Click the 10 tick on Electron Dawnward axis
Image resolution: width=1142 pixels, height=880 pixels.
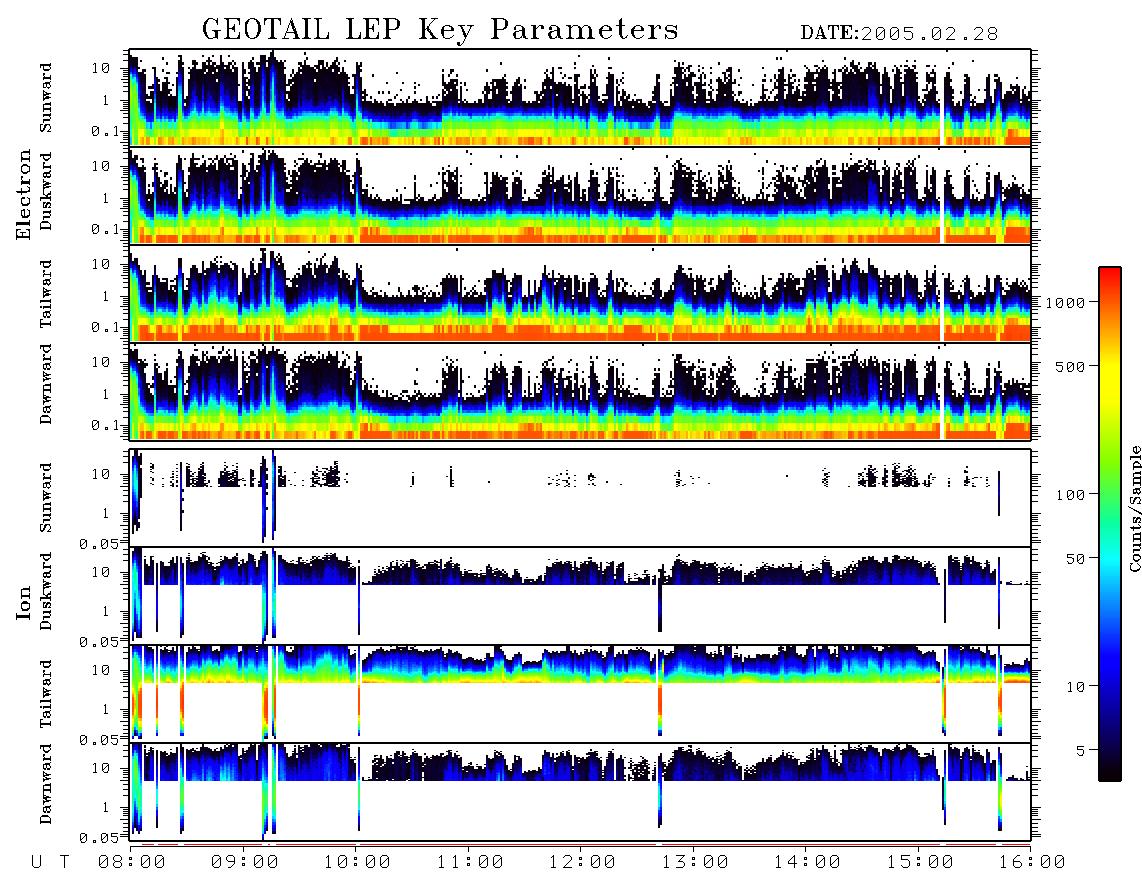101,362
